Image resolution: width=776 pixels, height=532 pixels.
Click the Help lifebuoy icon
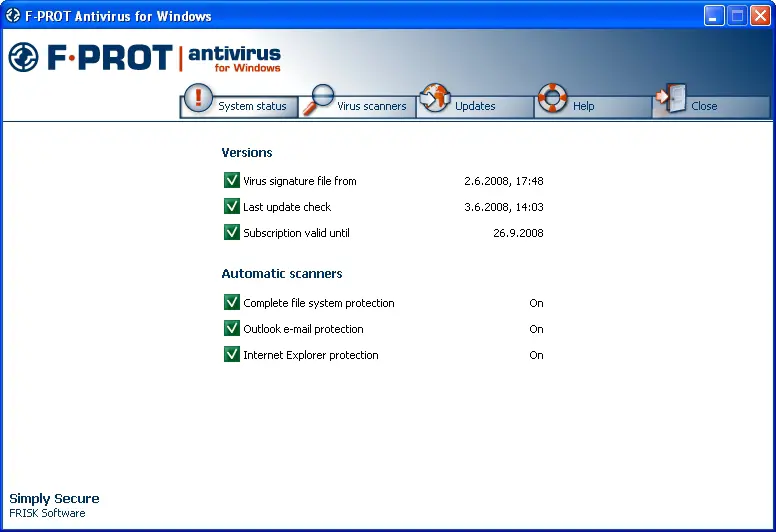552,97
